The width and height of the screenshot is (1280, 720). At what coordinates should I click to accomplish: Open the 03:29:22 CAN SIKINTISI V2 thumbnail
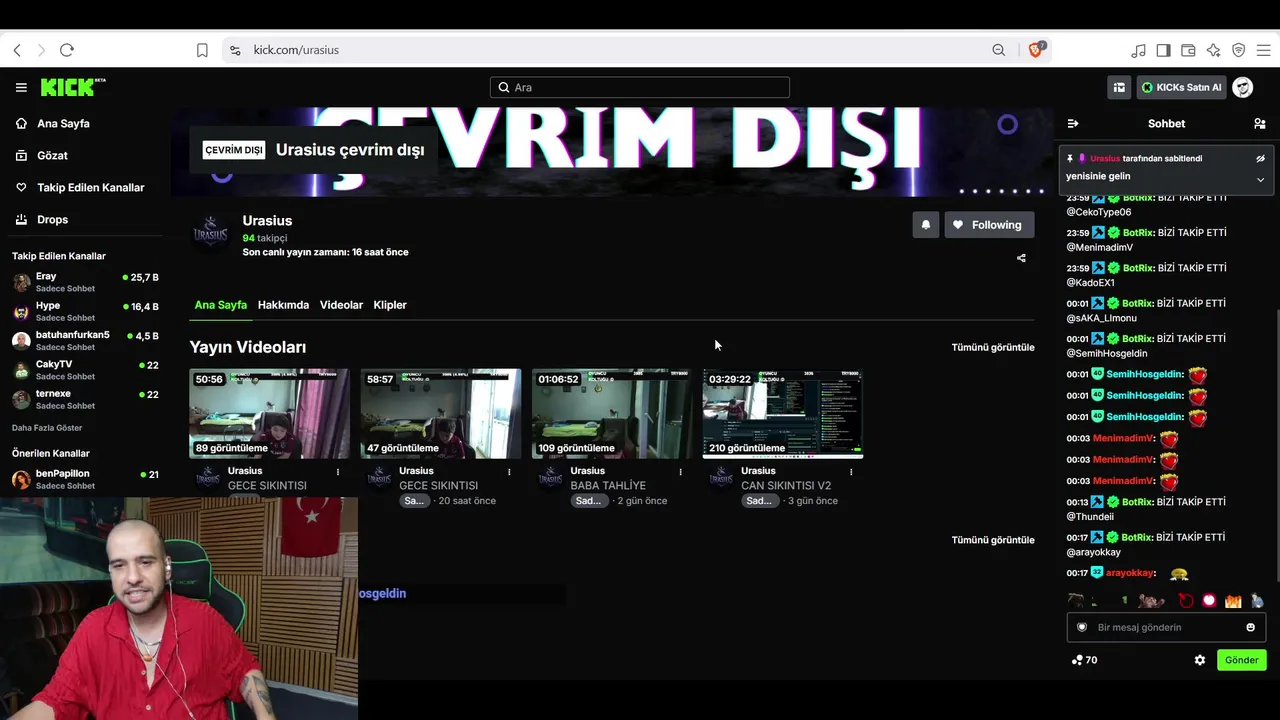click(783, 414)
